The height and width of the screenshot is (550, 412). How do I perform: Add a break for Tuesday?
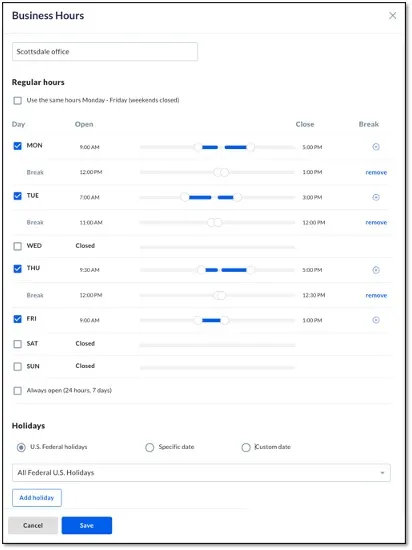coord(376,197)
